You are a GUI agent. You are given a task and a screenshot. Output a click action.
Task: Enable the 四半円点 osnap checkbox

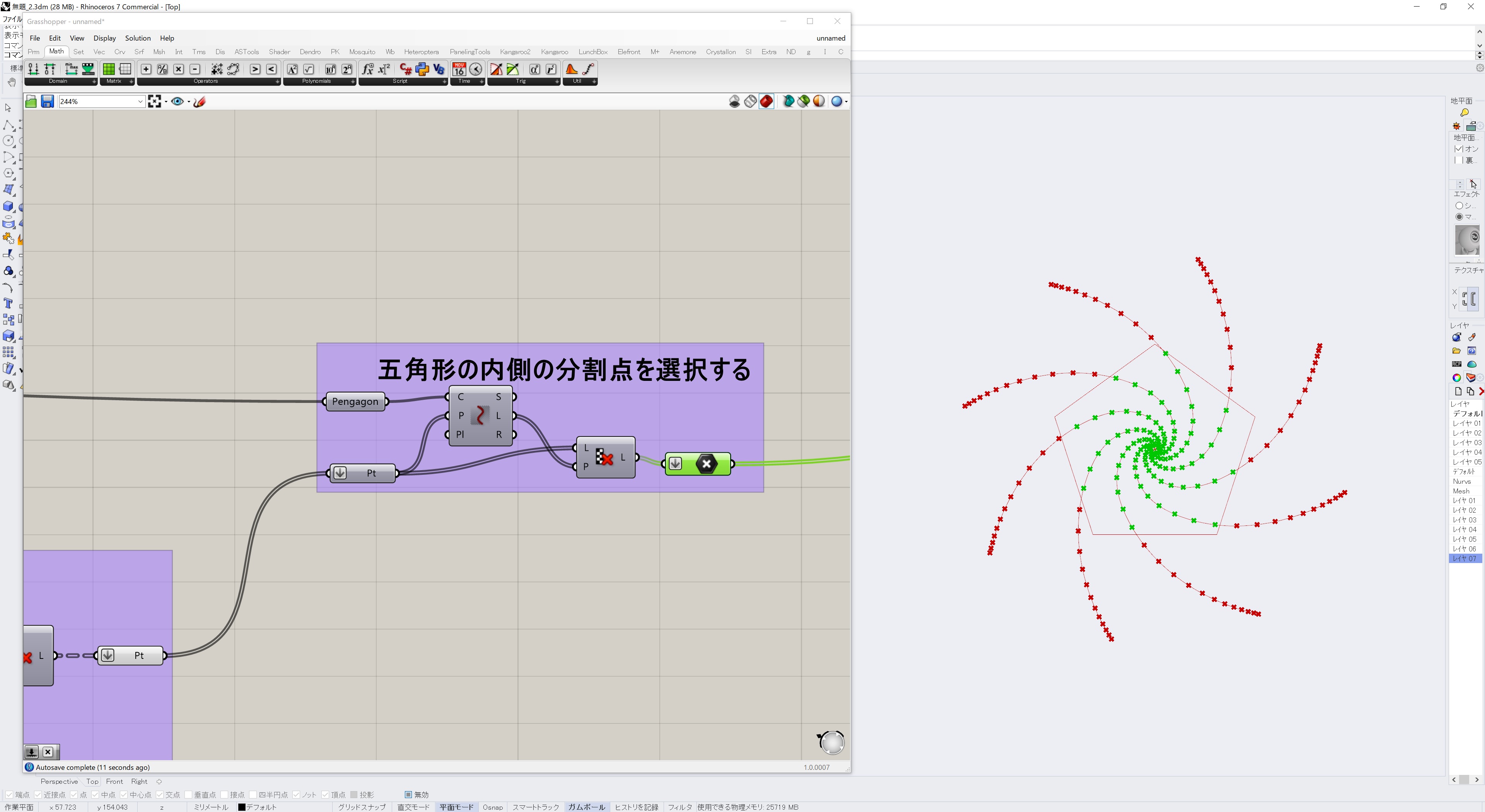coord(253,795)
